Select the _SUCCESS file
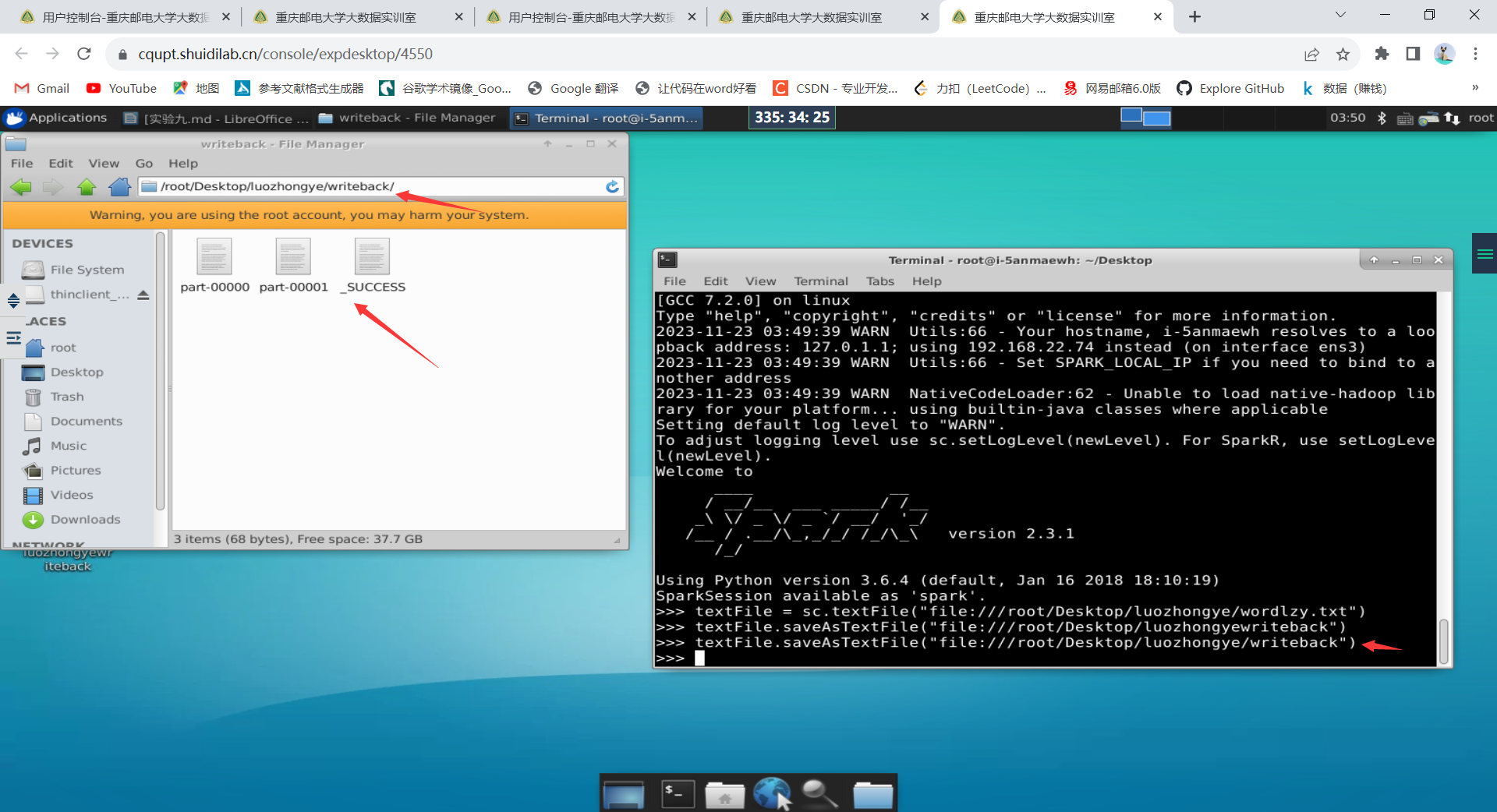This screenshot has height=812, width=1497. pos(373,266)
